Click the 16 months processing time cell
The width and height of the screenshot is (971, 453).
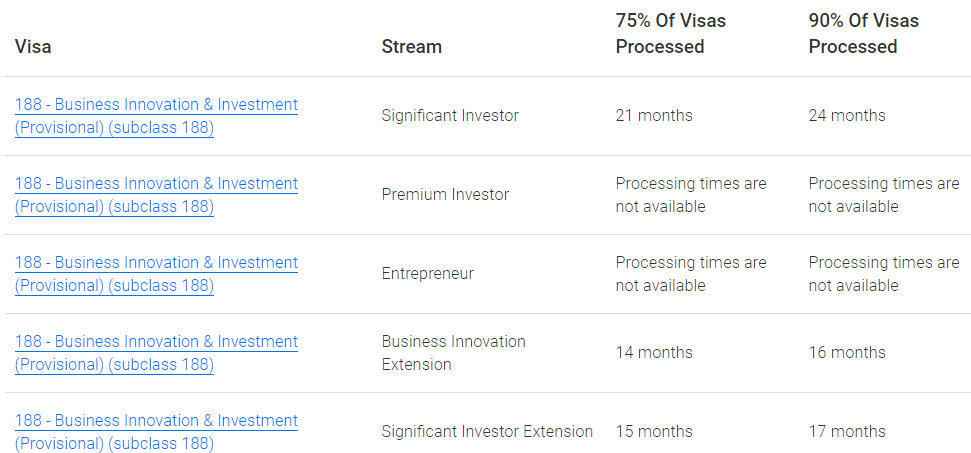847,353
